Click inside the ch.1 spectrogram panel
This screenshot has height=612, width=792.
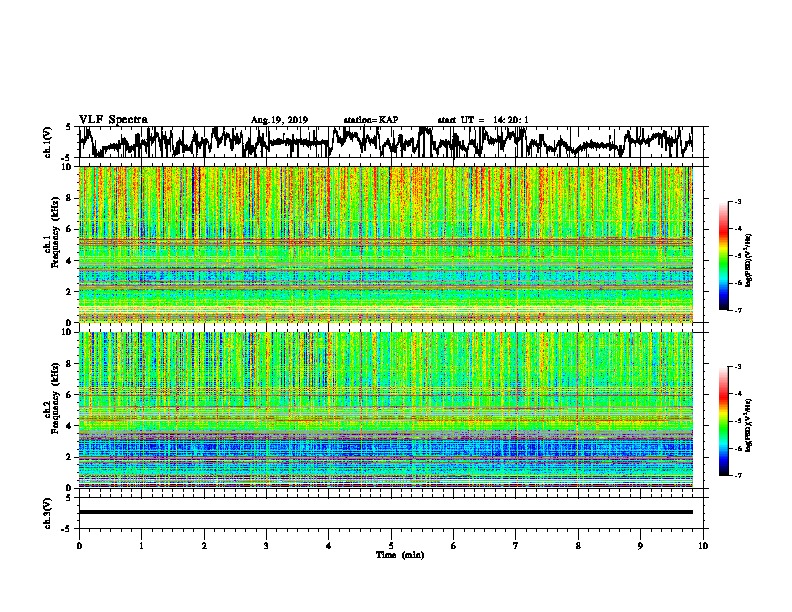click(x=385, y=244)
